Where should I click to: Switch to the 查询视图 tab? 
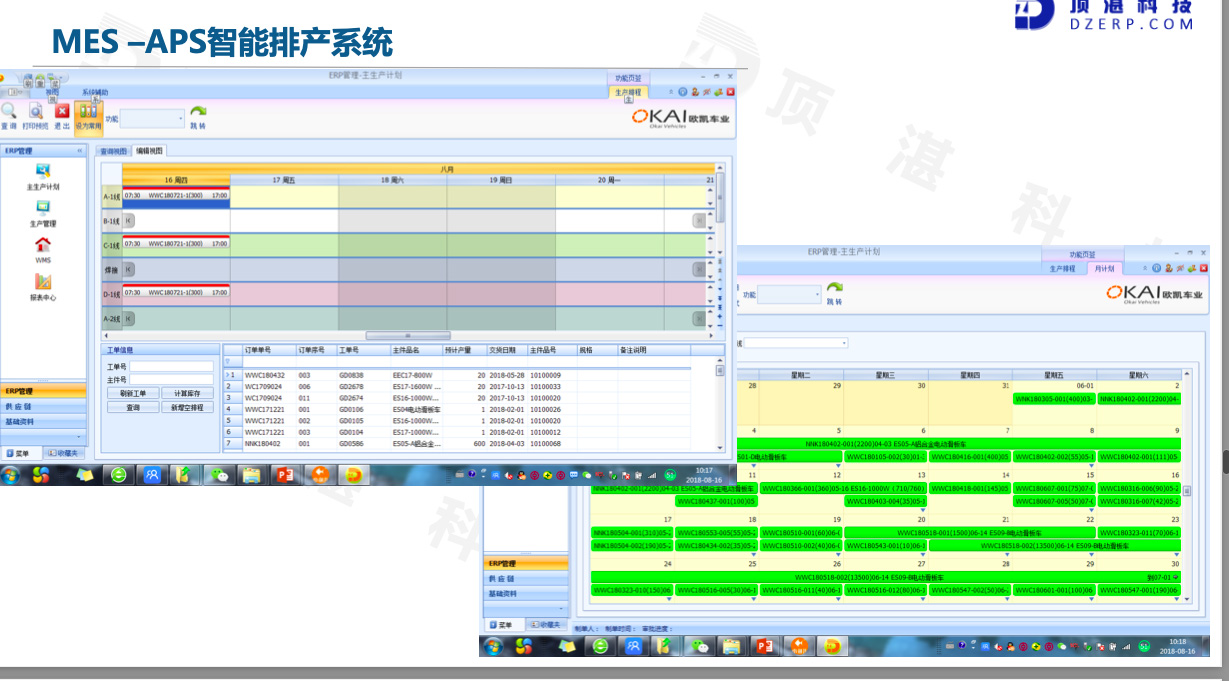[114, 151]
